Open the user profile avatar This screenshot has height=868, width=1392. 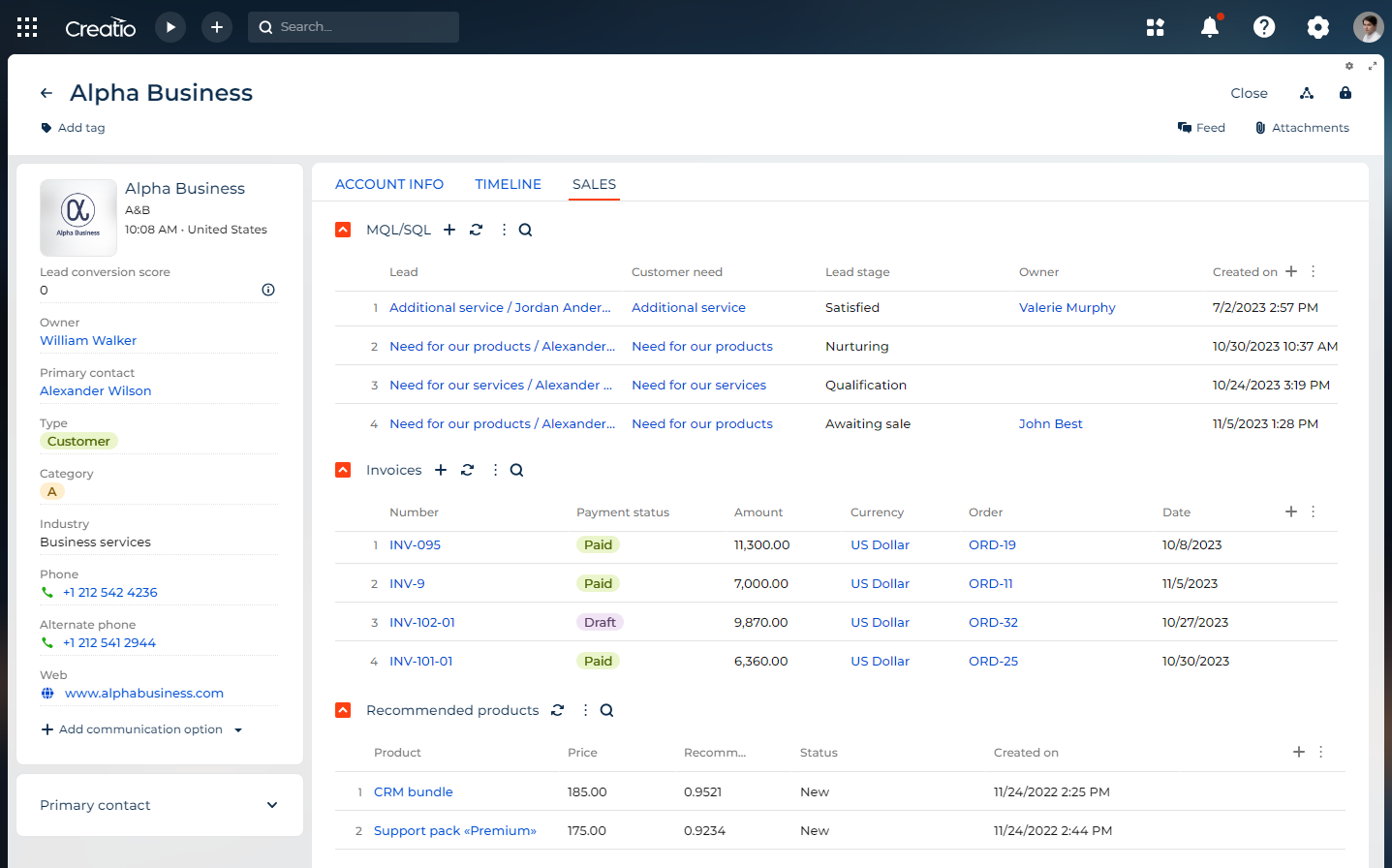[x=1369, y=27]
